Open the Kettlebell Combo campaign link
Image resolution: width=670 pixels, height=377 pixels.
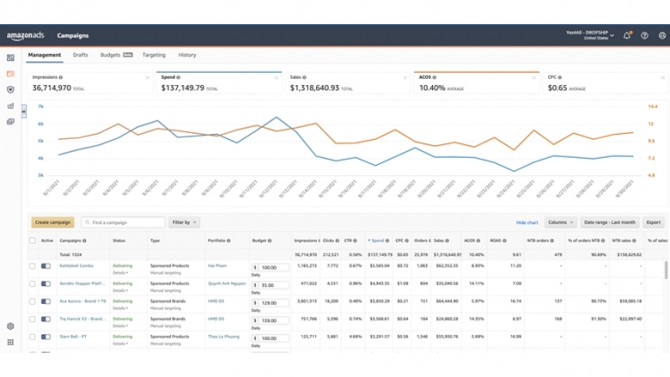point(76,266)
